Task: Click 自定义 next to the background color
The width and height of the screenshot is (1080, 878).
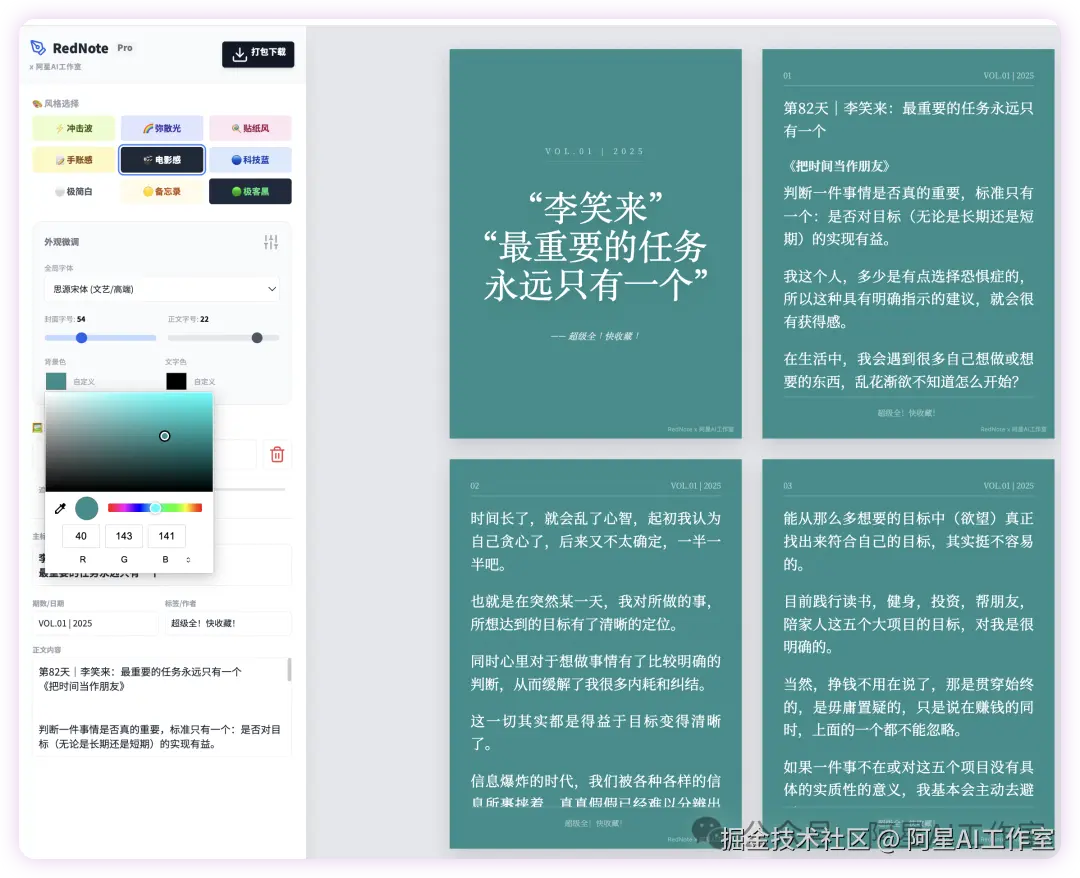Action: coord(84,381)
